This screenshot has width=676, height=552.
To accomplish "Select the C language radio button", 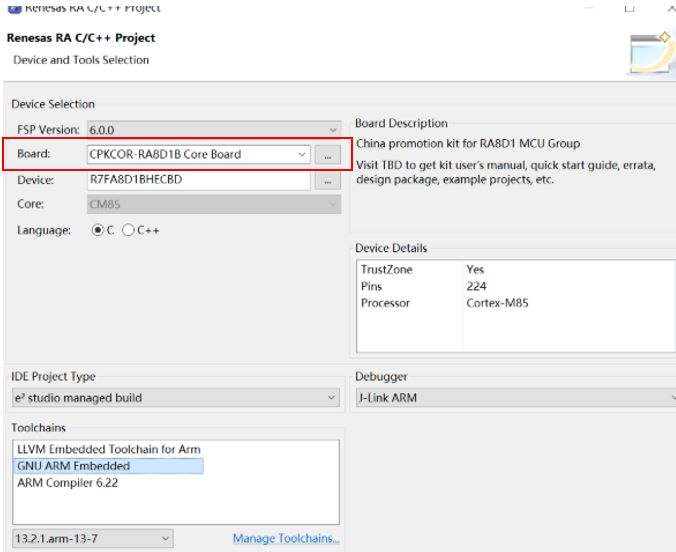I will 98,230.
